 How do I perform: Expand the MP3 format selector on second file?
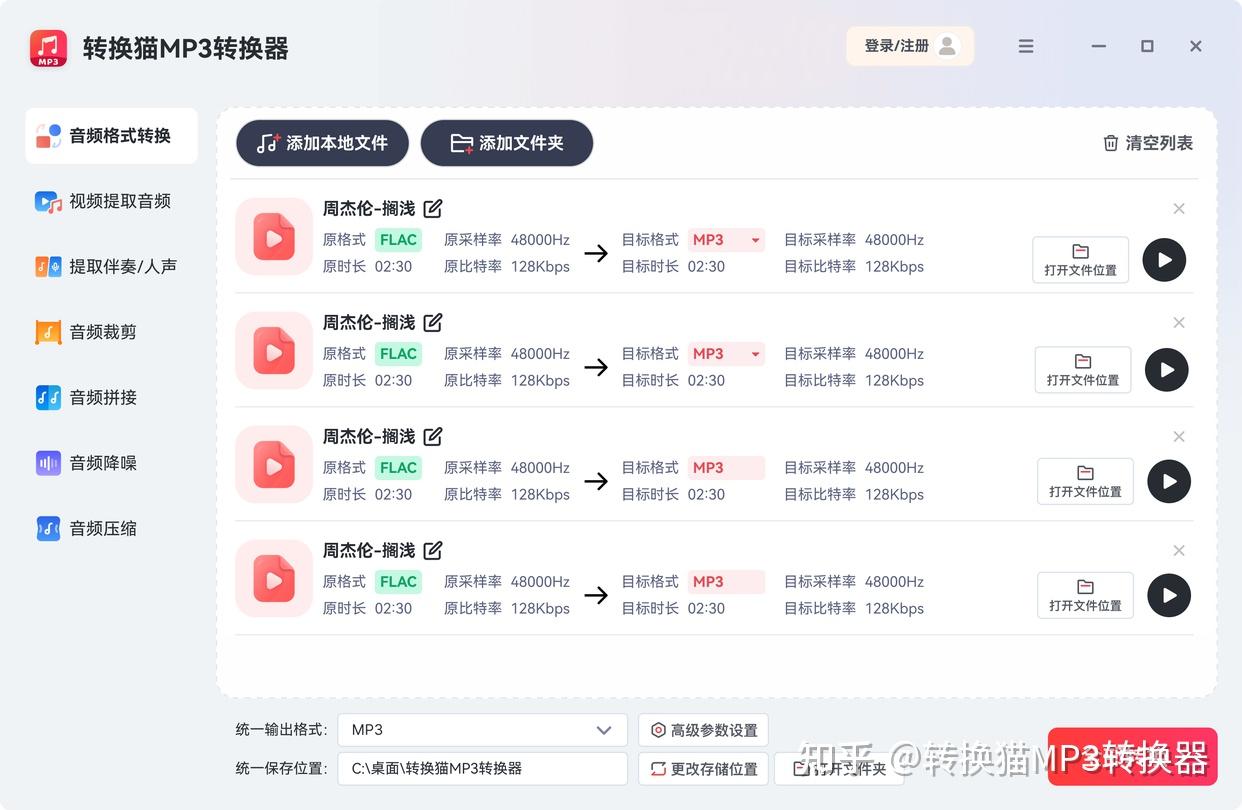pyautogui.click(x=755, y=353)
